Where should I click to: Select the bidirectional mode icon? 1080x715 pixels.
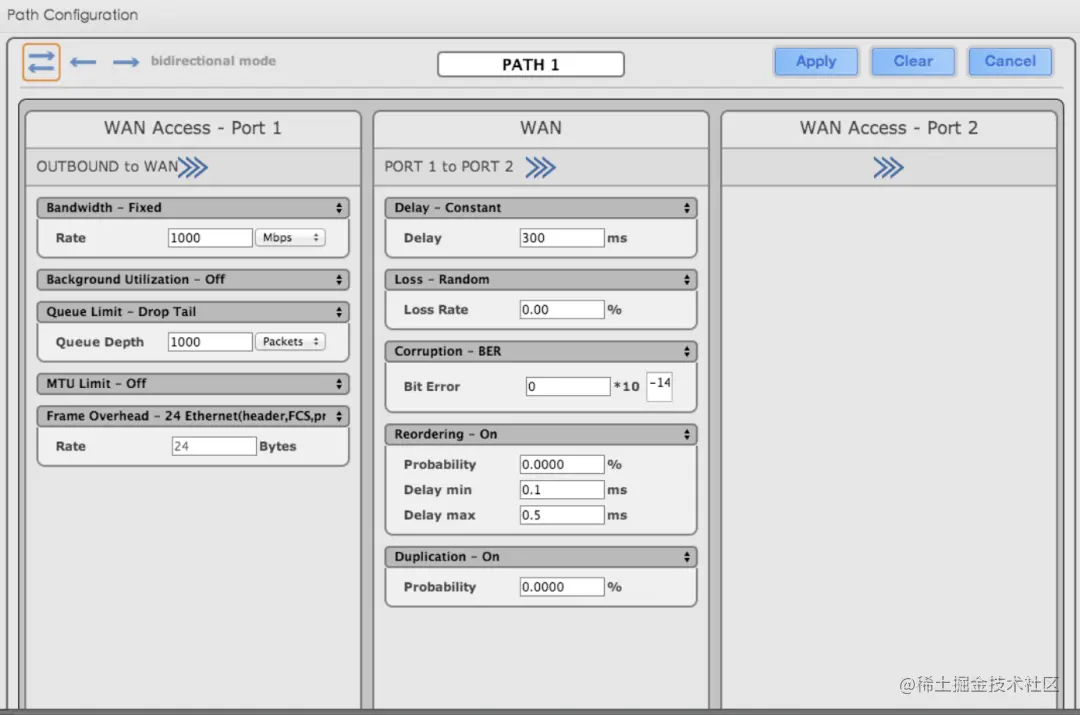tap(41, 62)
